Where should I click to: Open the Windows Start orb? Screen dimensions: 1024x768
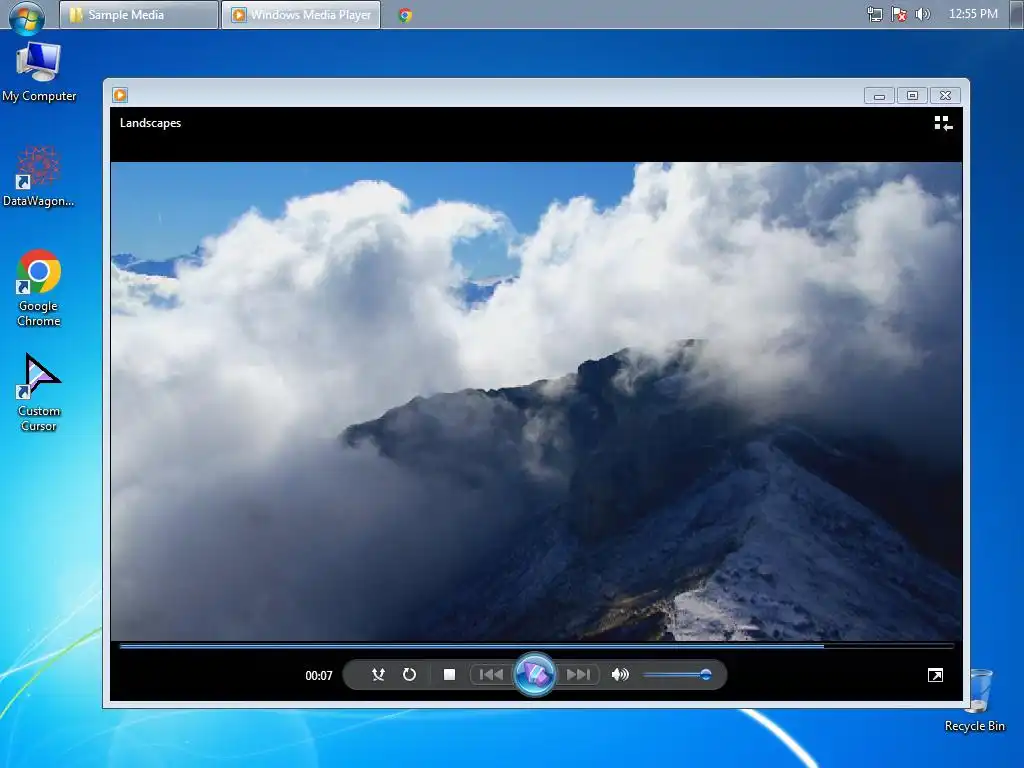(x=27, y=16)
